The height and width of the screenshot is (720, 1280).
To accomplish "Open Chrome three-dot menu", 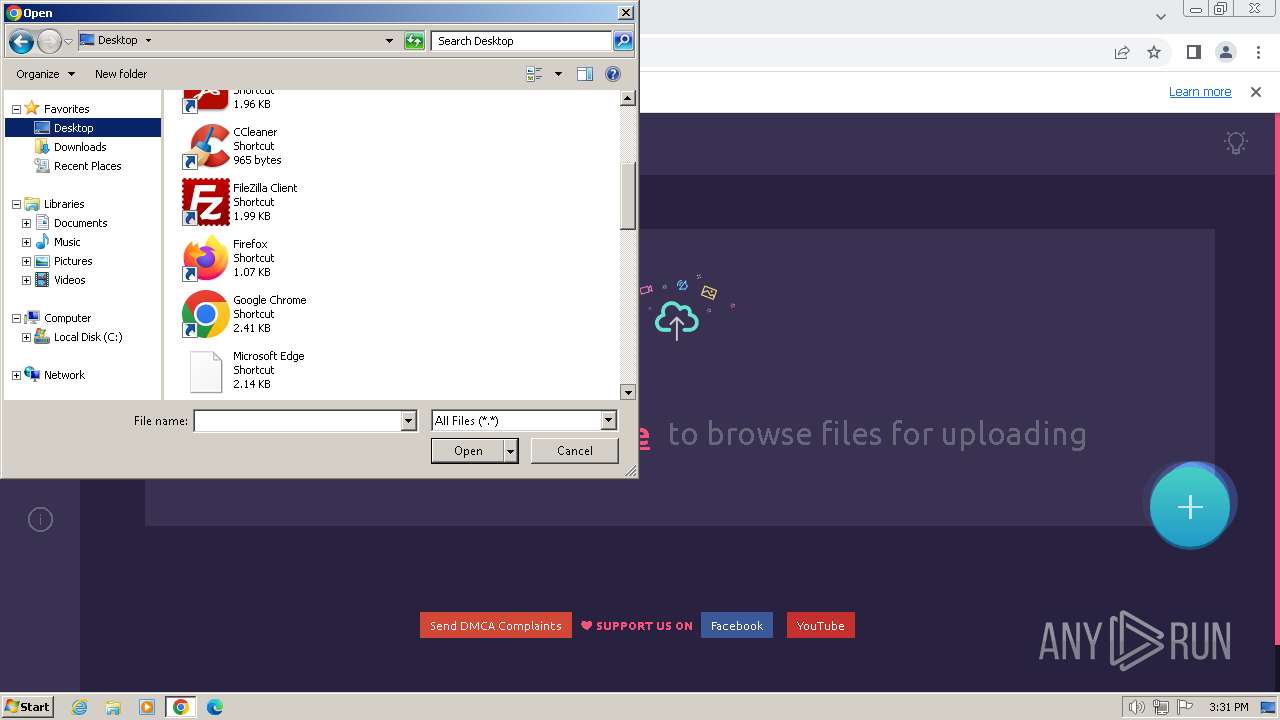I will click(x=1258, y=52).
